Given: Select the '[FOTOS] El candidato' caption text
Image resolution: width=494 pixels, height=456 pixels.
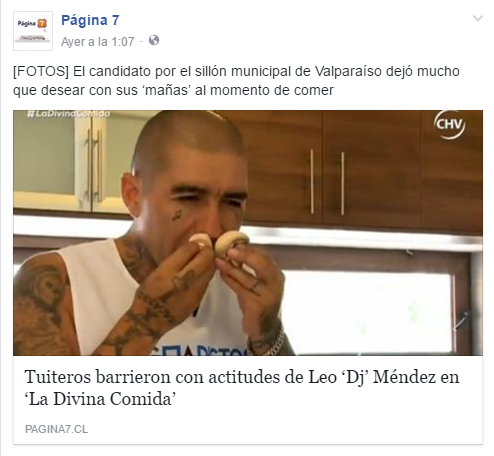Looking at the screenshot, I should tap(236, 81).
